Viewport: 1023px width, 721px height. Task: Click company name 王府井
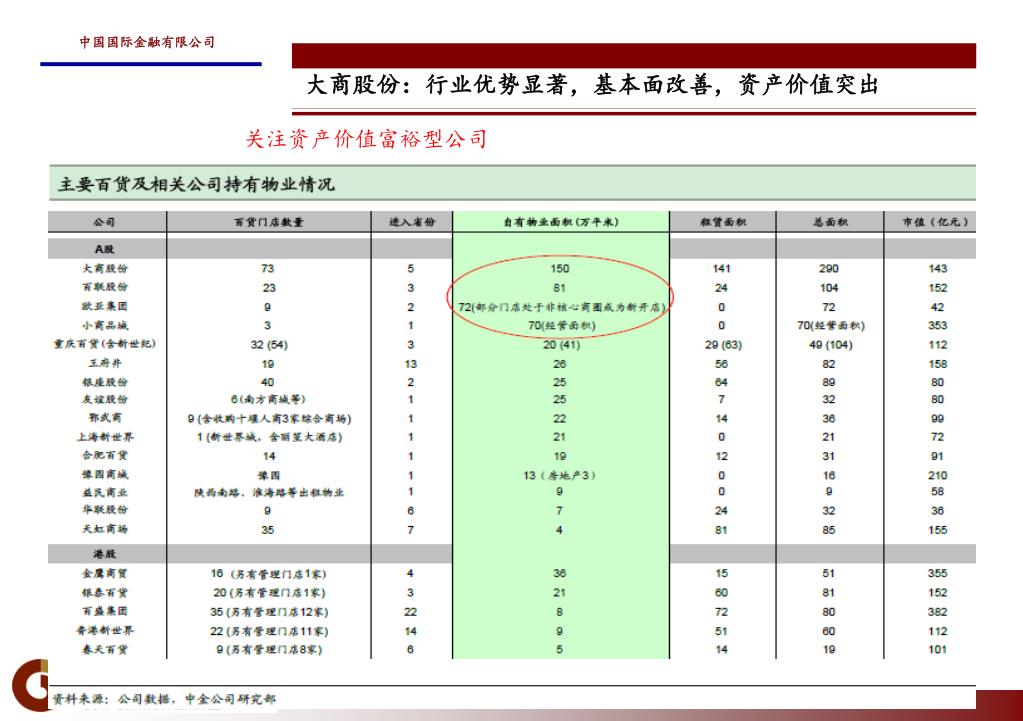click(x=104, y=363)
